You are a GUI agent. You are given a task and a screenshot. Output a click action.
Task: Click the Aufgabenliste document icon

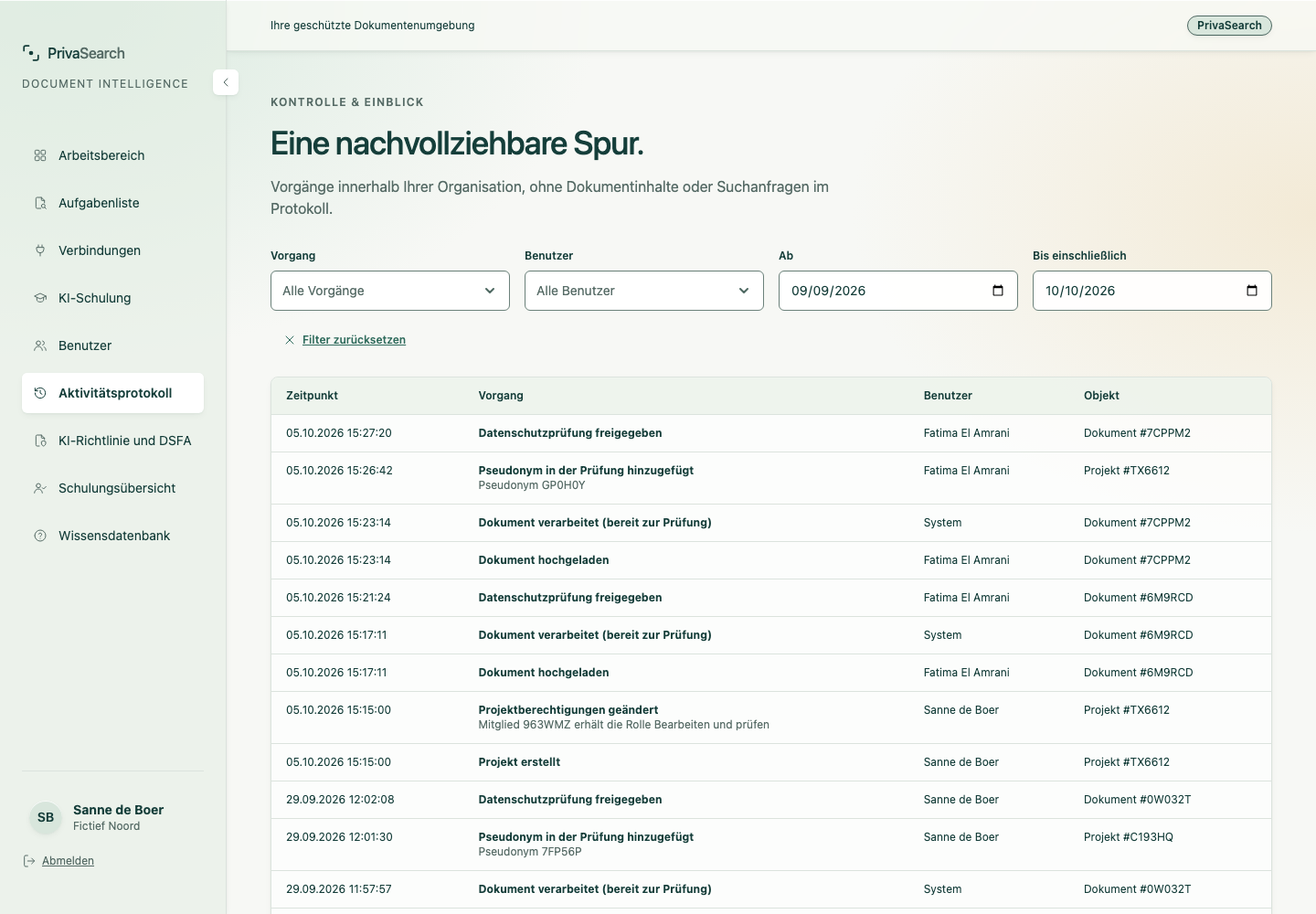pyautogui.click(x=40, y=203)
